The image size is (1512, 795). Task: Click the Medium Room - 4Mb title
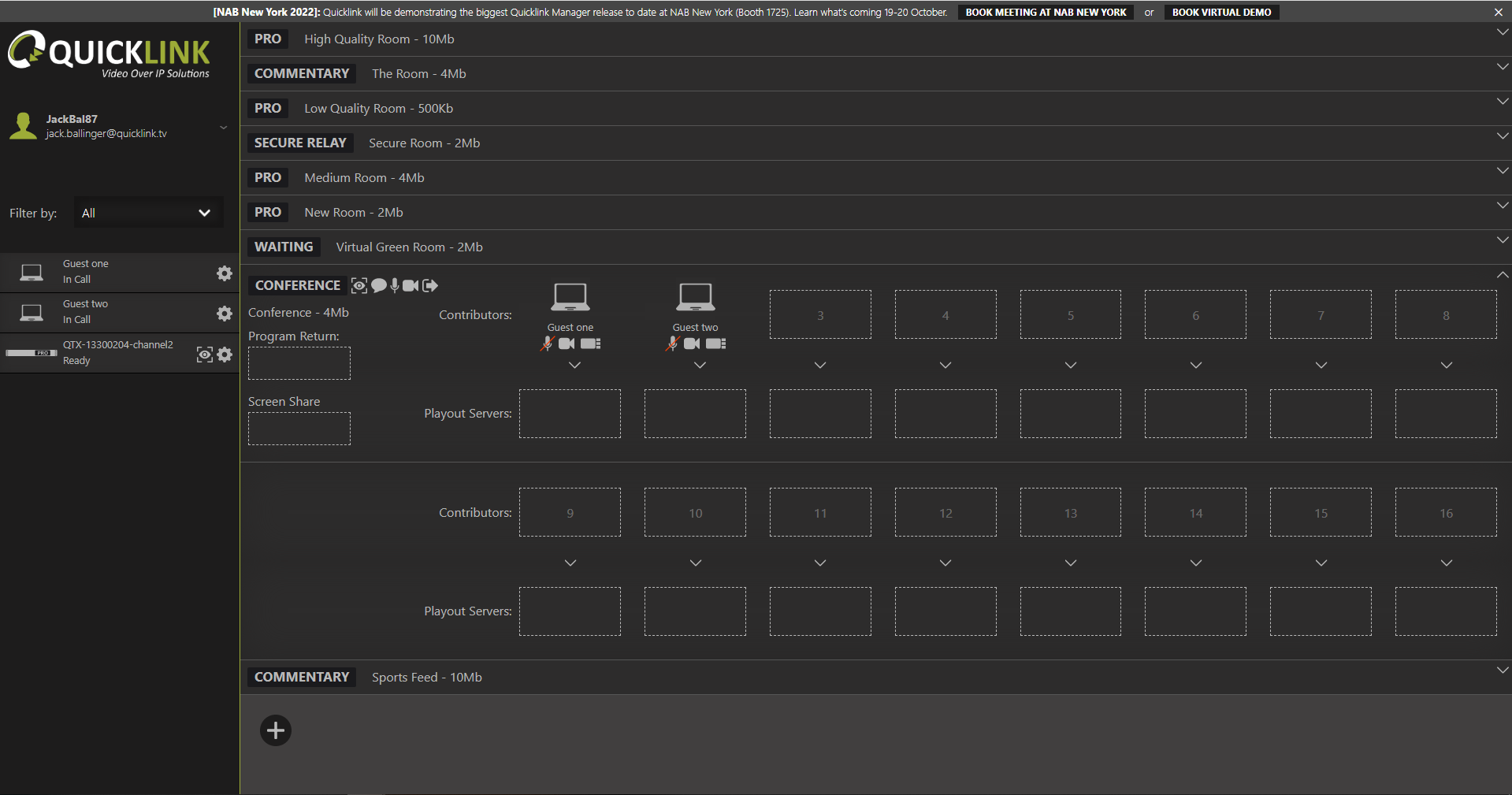point(364,178)
